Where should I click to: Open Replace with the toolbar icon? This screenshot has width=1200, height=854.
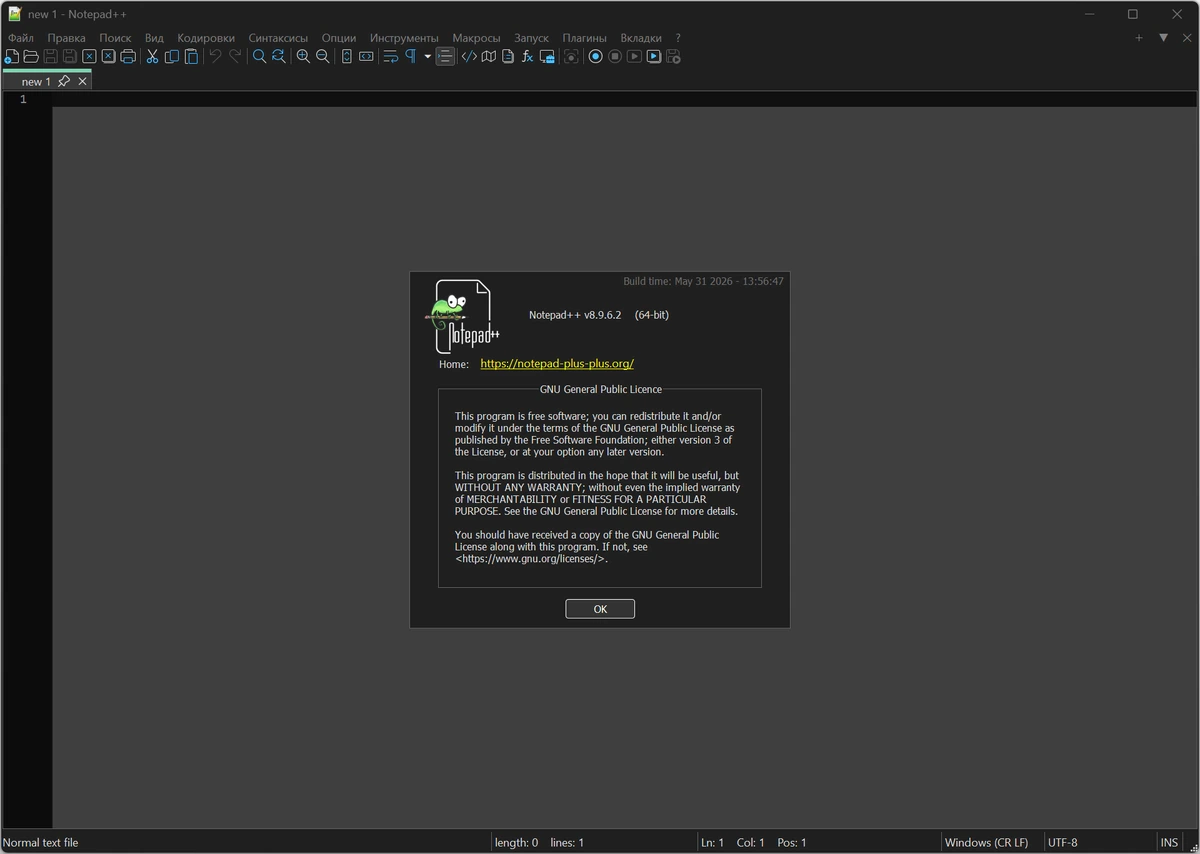pos(278,57)
